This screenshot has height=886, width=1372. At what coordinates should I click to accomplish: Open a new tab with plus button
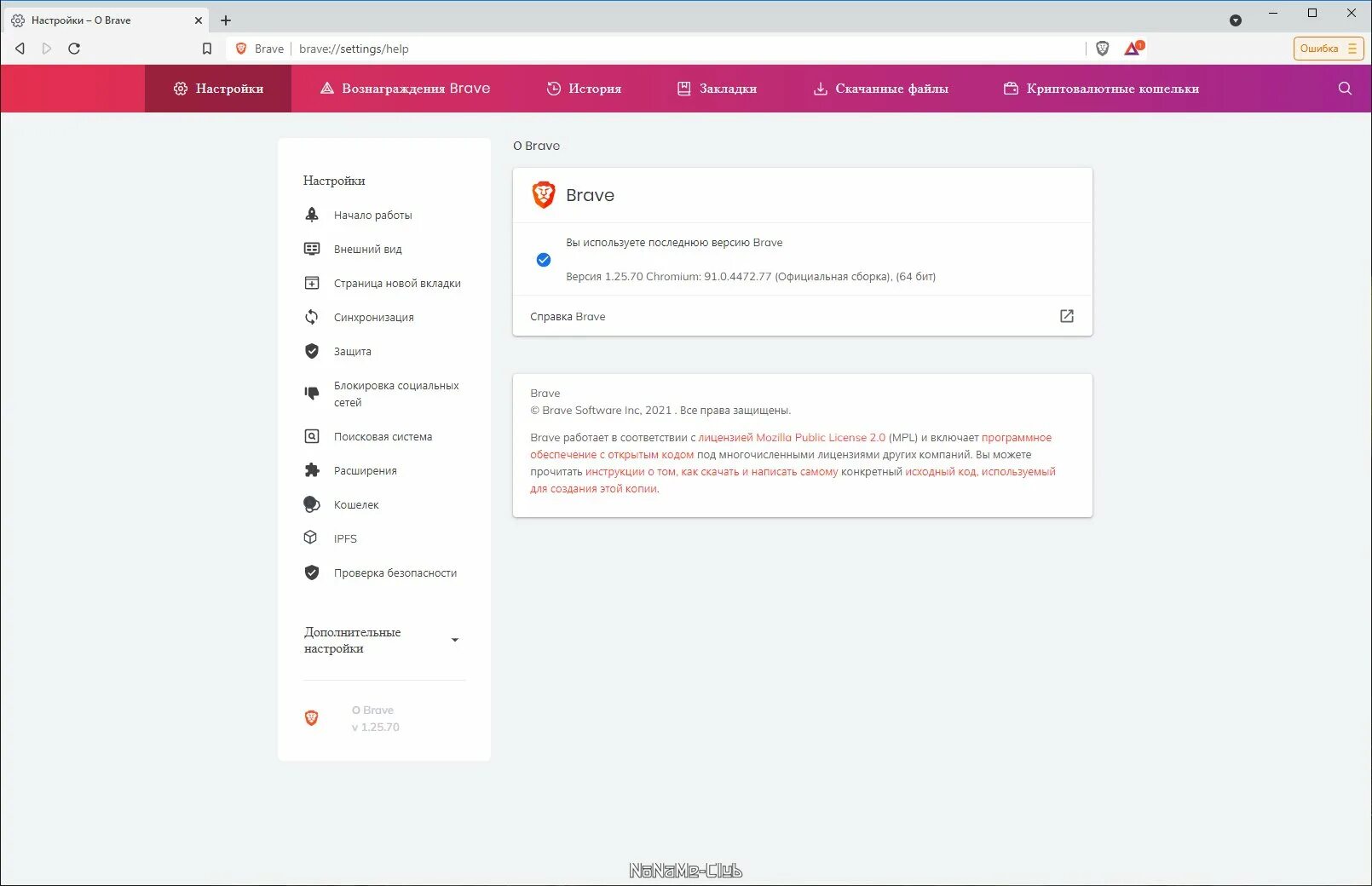(226, 20)
